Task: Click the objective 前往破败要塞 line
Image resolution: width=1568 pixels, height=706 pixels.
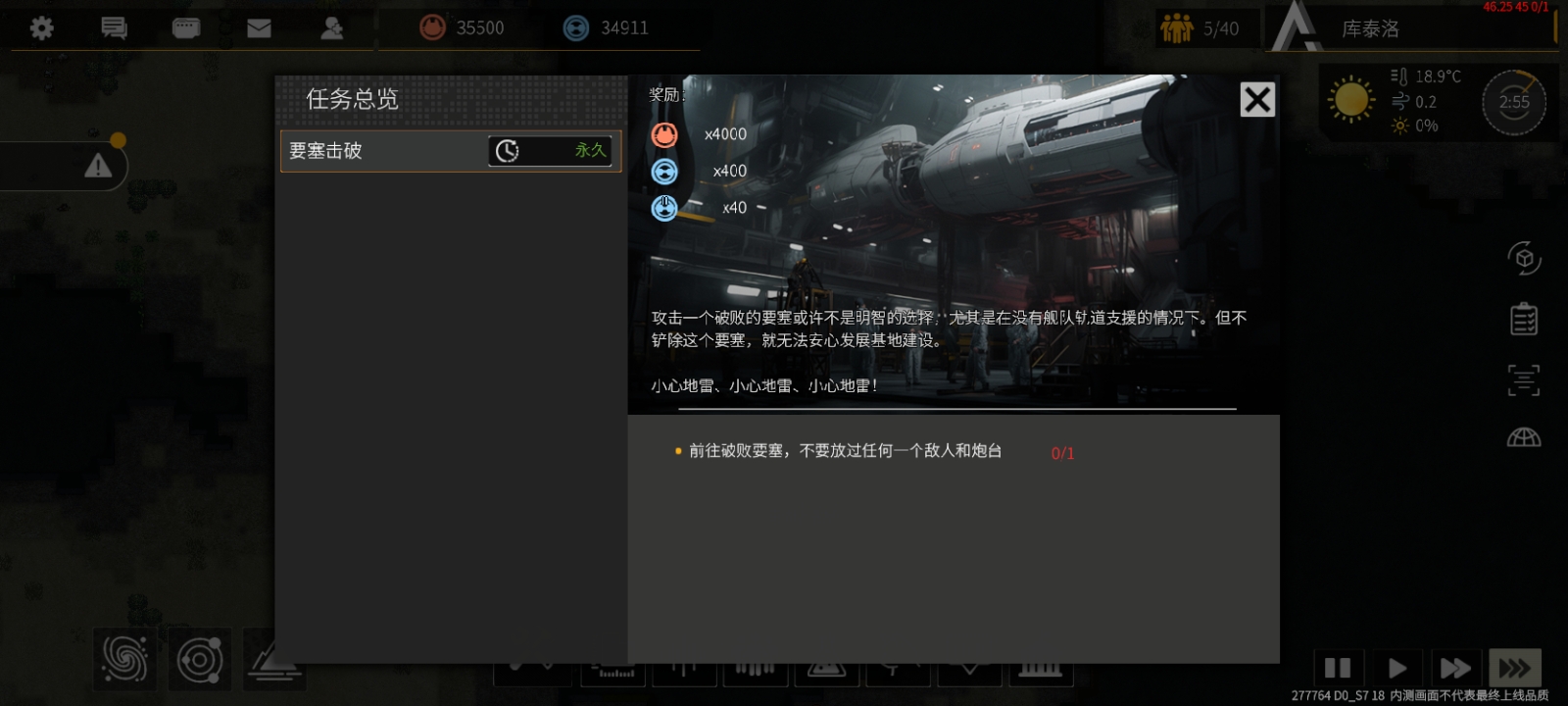Action: point(845,451)
